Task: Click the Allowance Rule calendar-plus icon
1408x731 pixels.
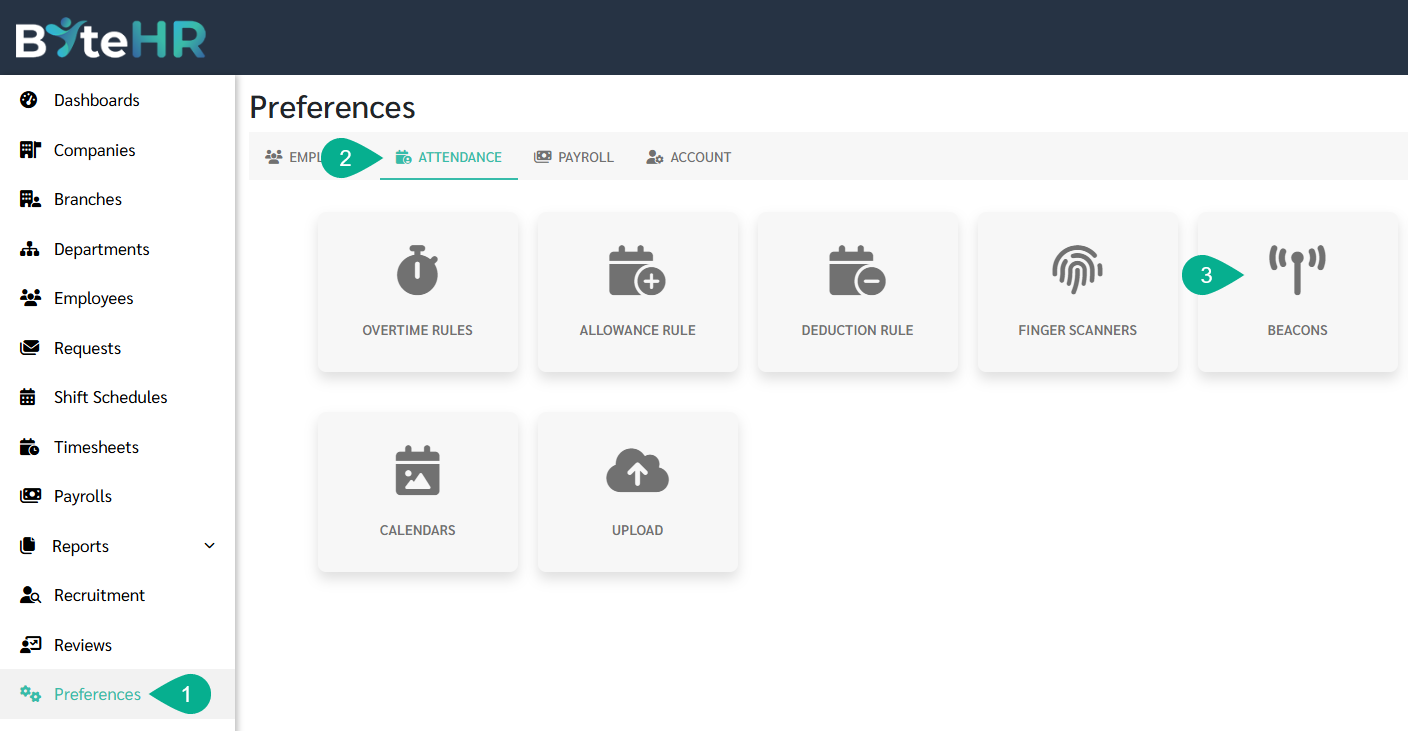Action: [637, 270]
